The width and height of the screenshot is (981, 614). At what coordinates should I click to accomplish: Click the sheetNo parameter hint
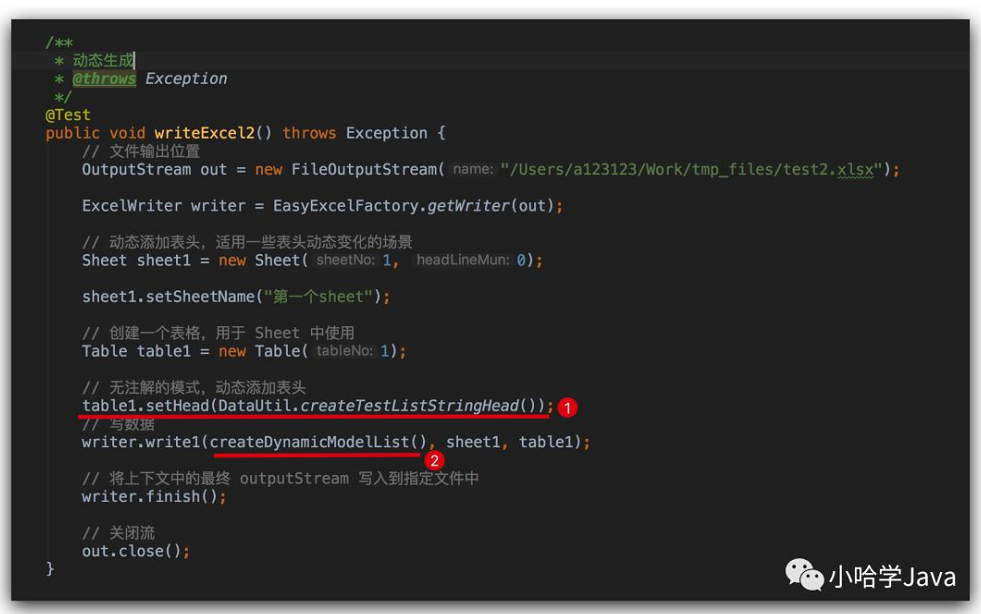(x=345, y=260)
